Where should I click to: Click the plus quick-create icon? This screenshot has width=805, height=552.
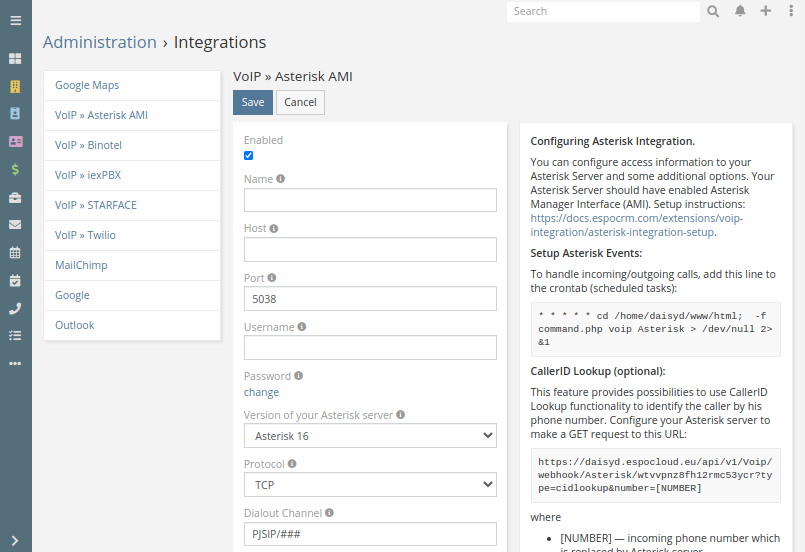[765, 11]
